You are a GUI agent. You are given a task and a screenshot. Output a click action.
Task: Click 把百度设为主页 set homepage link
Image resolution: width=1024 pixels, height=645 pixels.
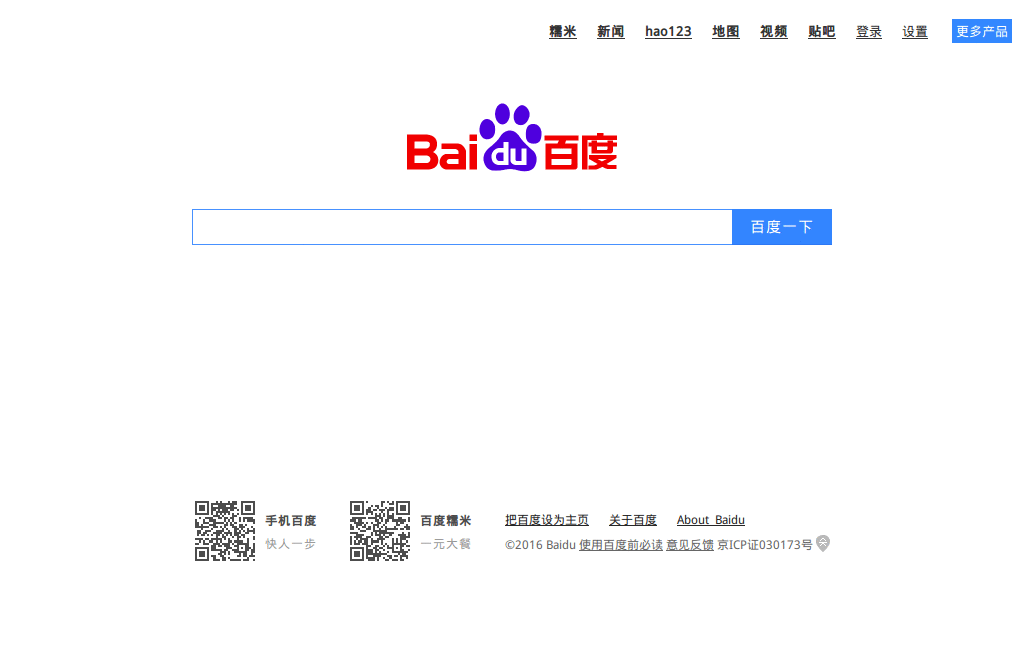coord(547,520)
